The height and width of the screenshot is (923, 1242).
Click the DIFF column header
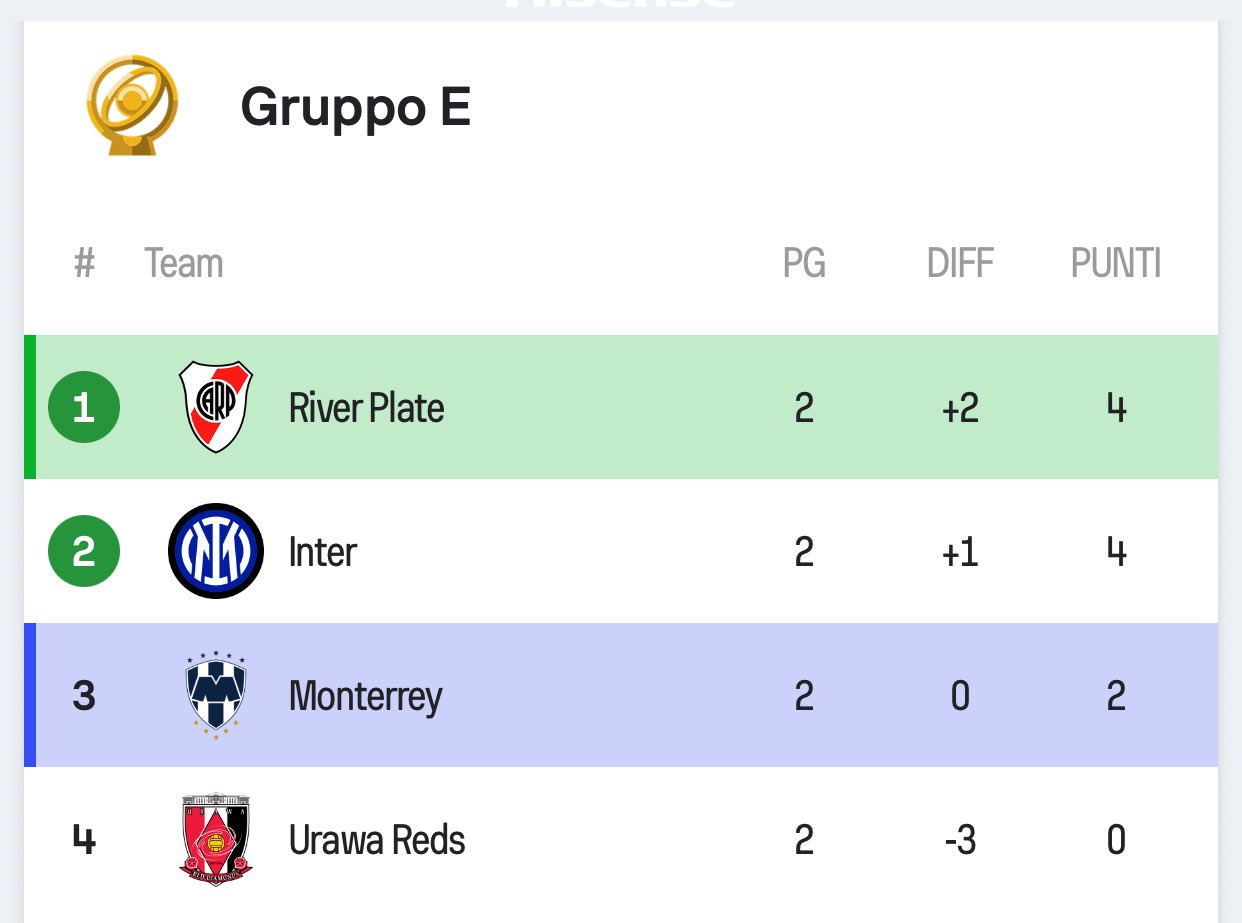click(960, 264)
